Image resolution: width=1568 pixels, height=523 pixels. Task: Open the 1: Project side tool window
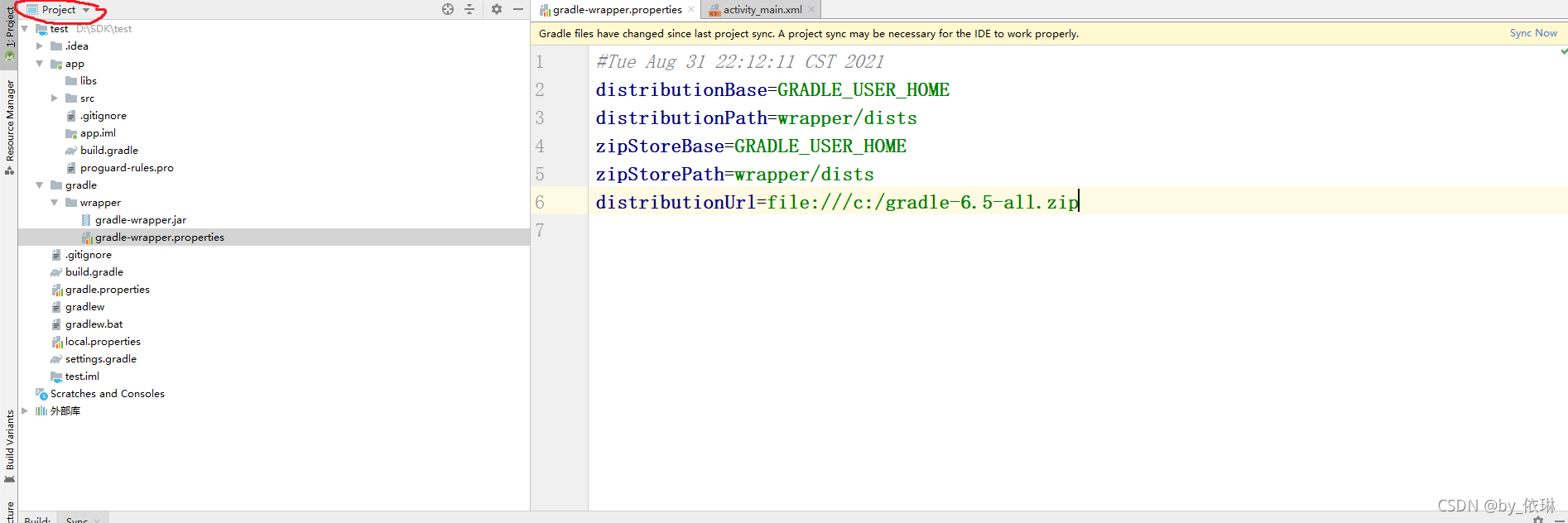[x=9, y=33]
